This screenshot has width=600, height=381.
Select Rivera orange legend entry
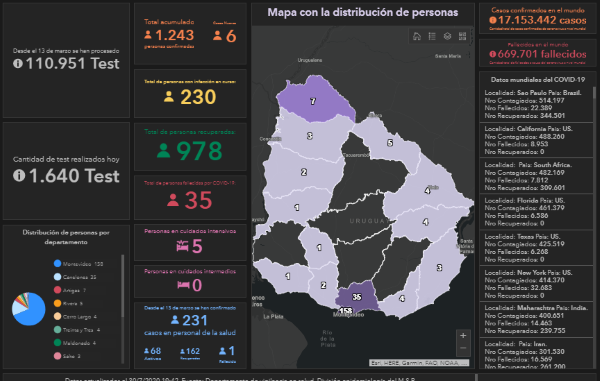click(x=68, y=303)
